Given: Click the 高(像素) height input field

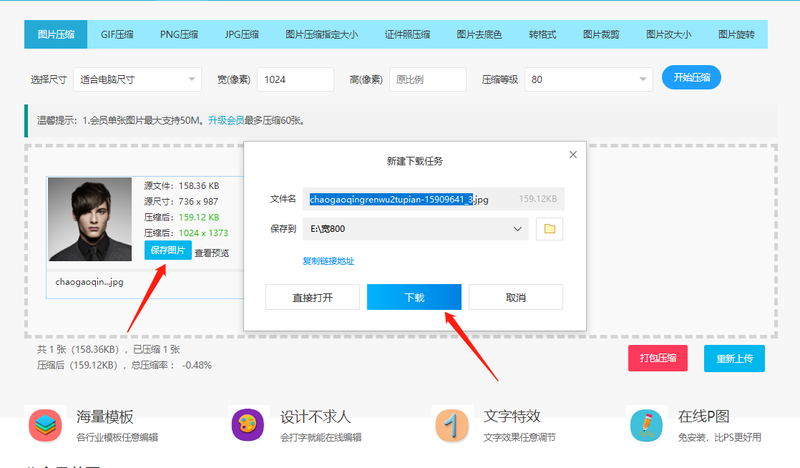Looking at the screenshot, I should point(428,80).
